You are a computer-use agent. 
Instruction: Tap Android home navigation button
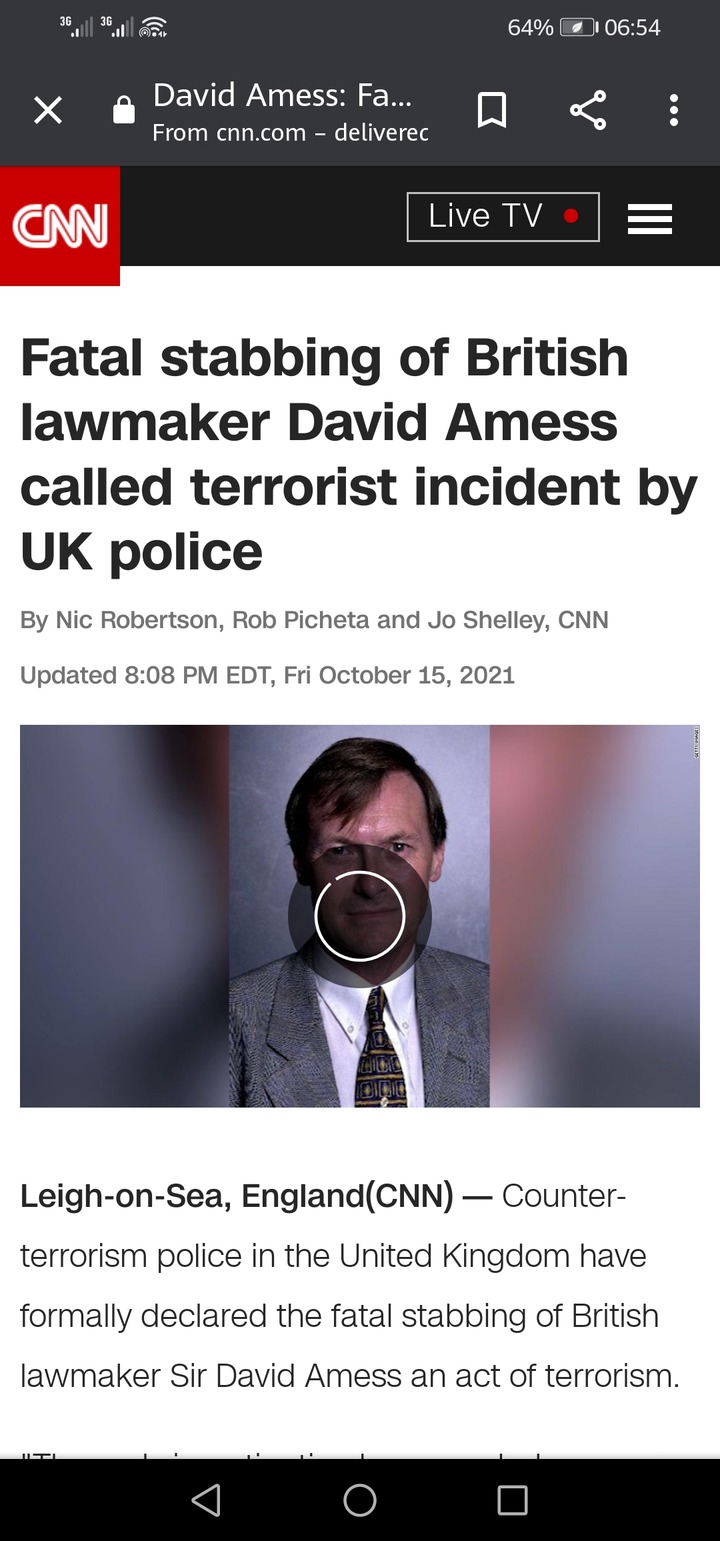pos(360,1499)
